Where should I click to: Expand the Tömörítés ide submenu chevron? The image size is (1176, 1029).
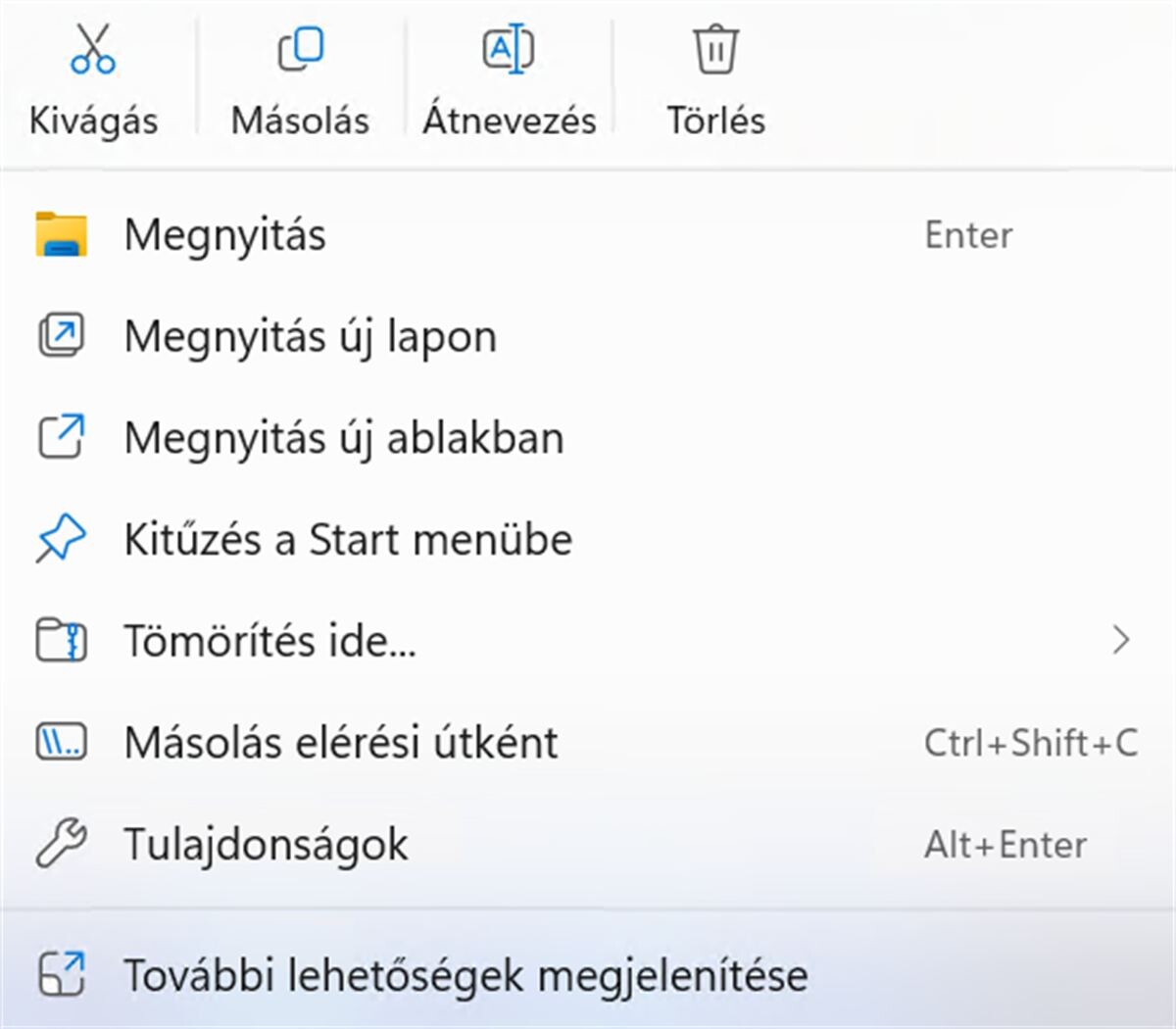pyautogui.click(x=1123, y=641)
